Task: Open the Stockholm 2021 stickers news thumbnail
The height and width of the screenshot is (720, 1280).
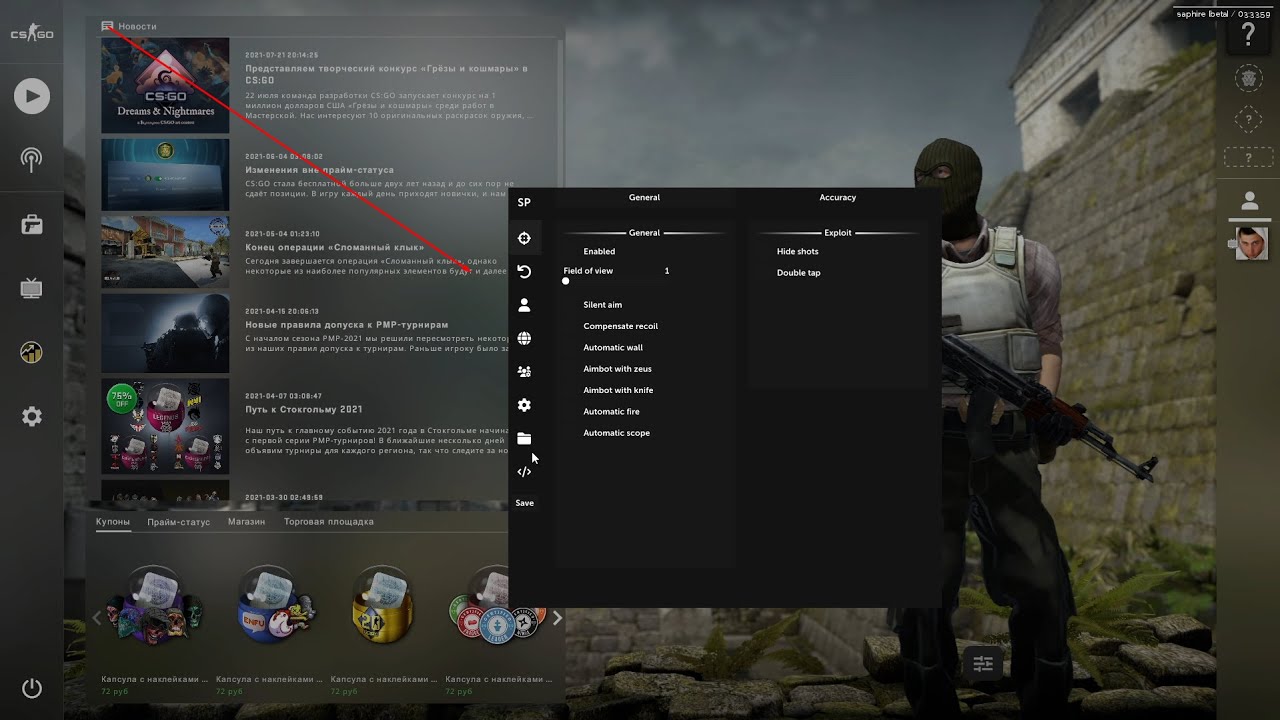Action: click(x=165, y=426)
